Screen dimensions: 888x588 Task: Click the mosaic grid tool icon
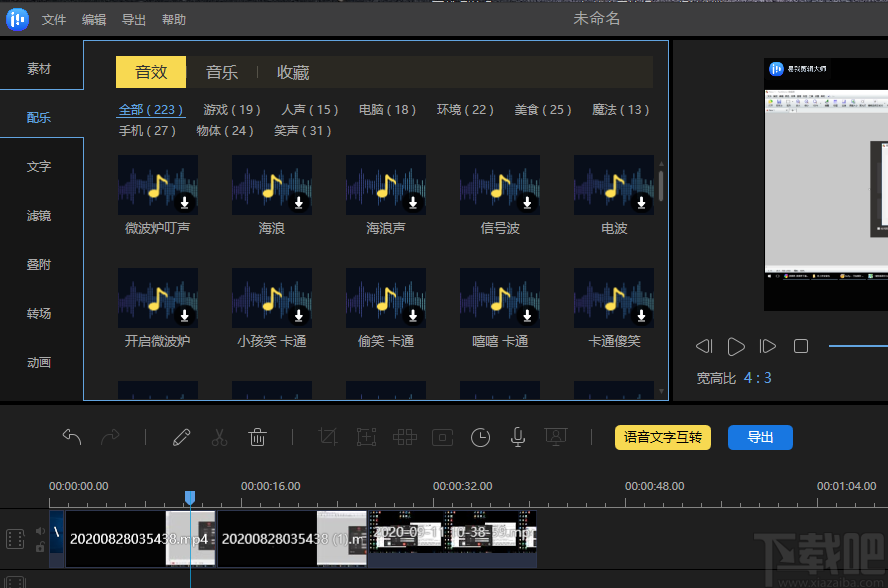(x=404, y=437)
